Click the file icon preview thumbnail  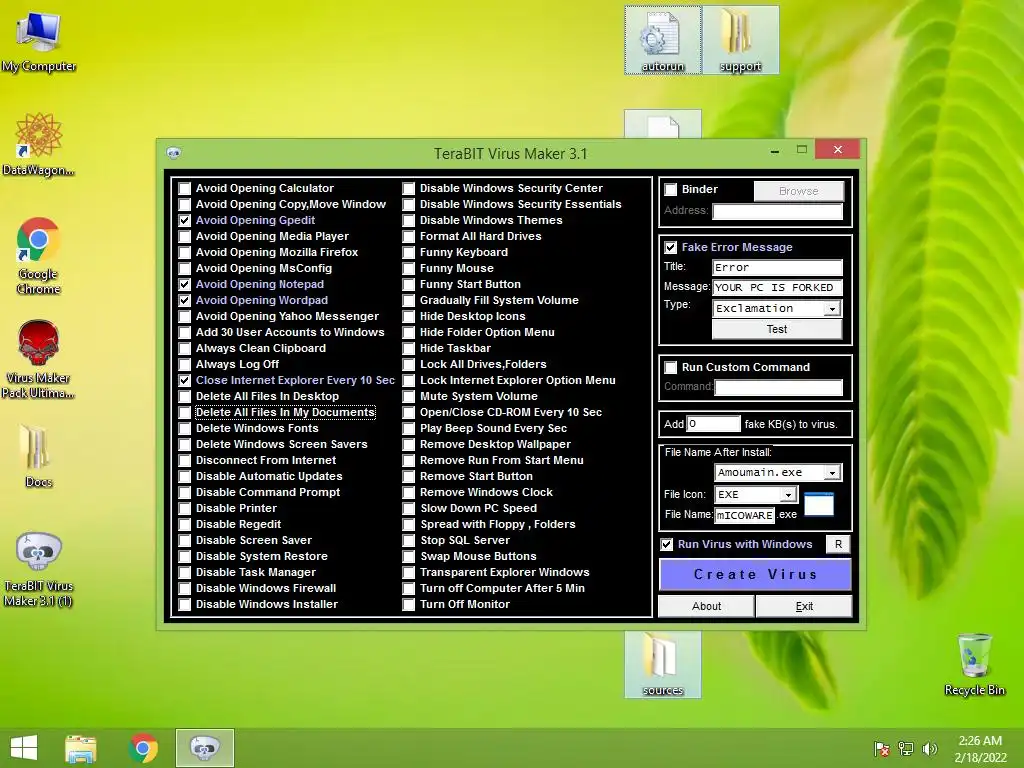[x=819, y=504]
